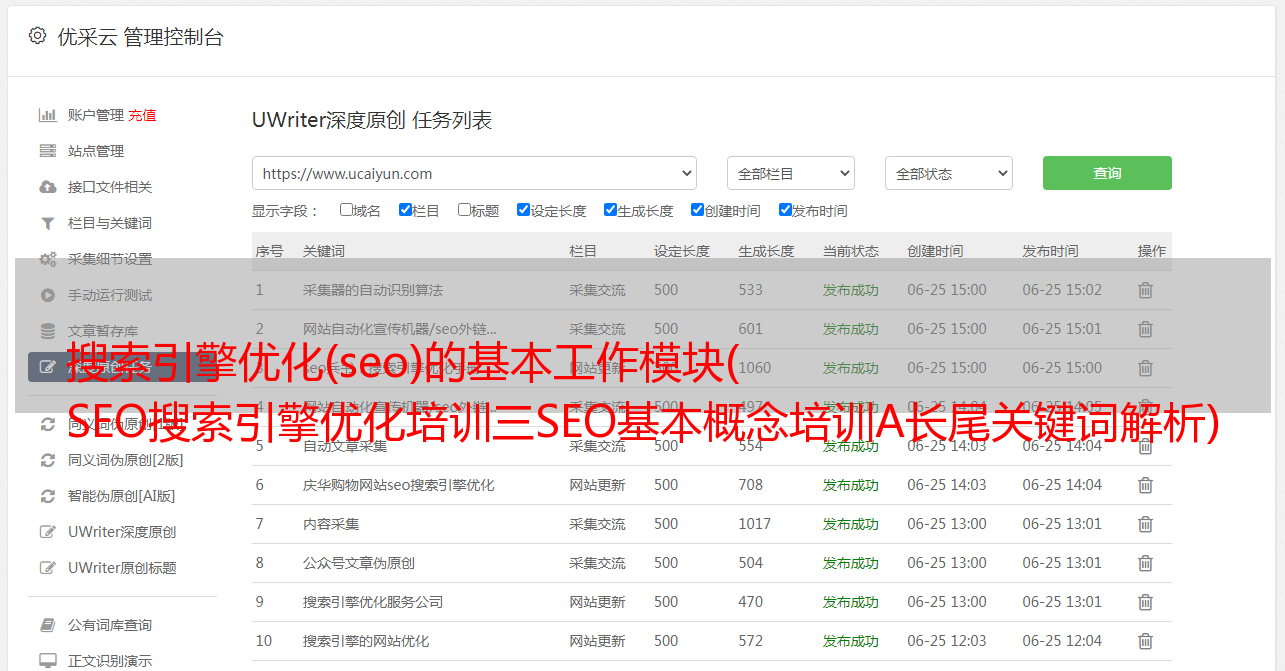Click keyword 庆华购物网站seo搜索引擎优化
Screen dimensions: 1285x671
click(399, 485)
